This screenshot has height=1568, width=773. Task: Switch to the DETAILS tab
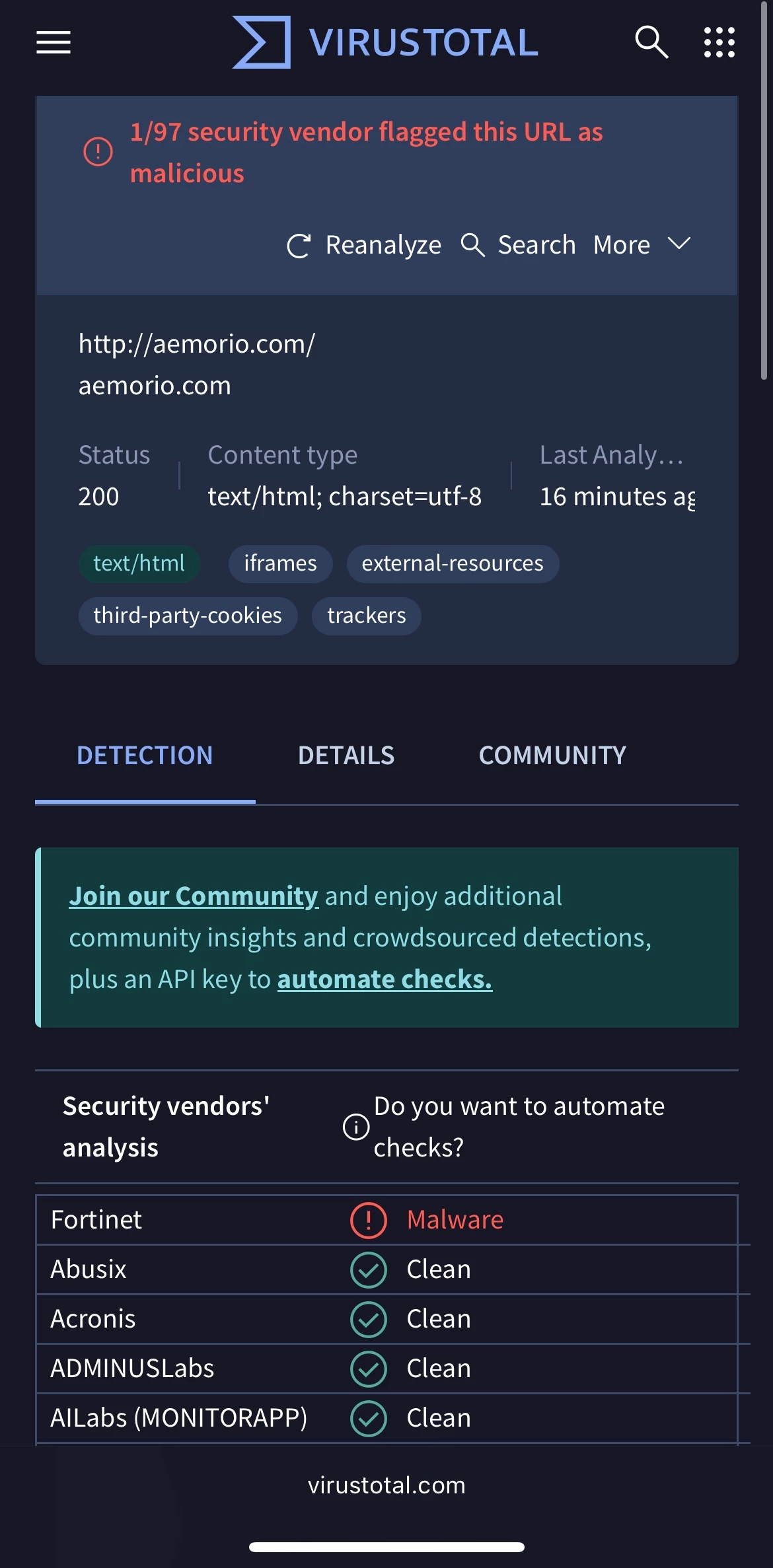click(x=346, y=756)
